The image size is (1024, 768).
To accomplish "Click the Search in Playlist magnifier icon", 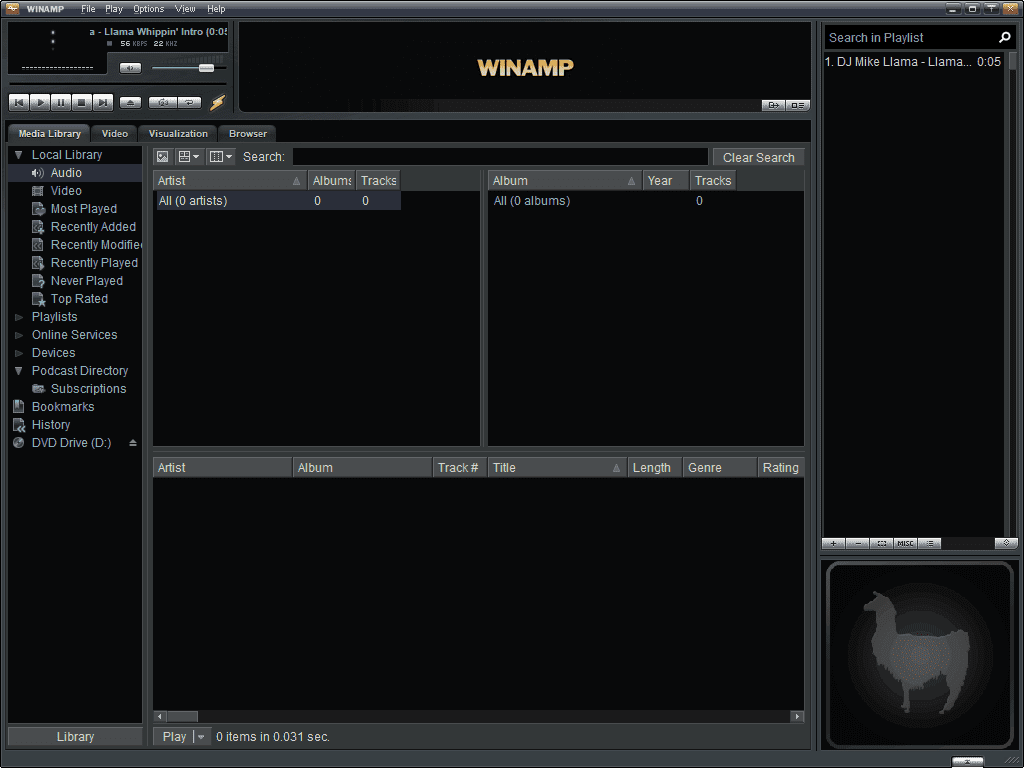I will (1005, 38).
